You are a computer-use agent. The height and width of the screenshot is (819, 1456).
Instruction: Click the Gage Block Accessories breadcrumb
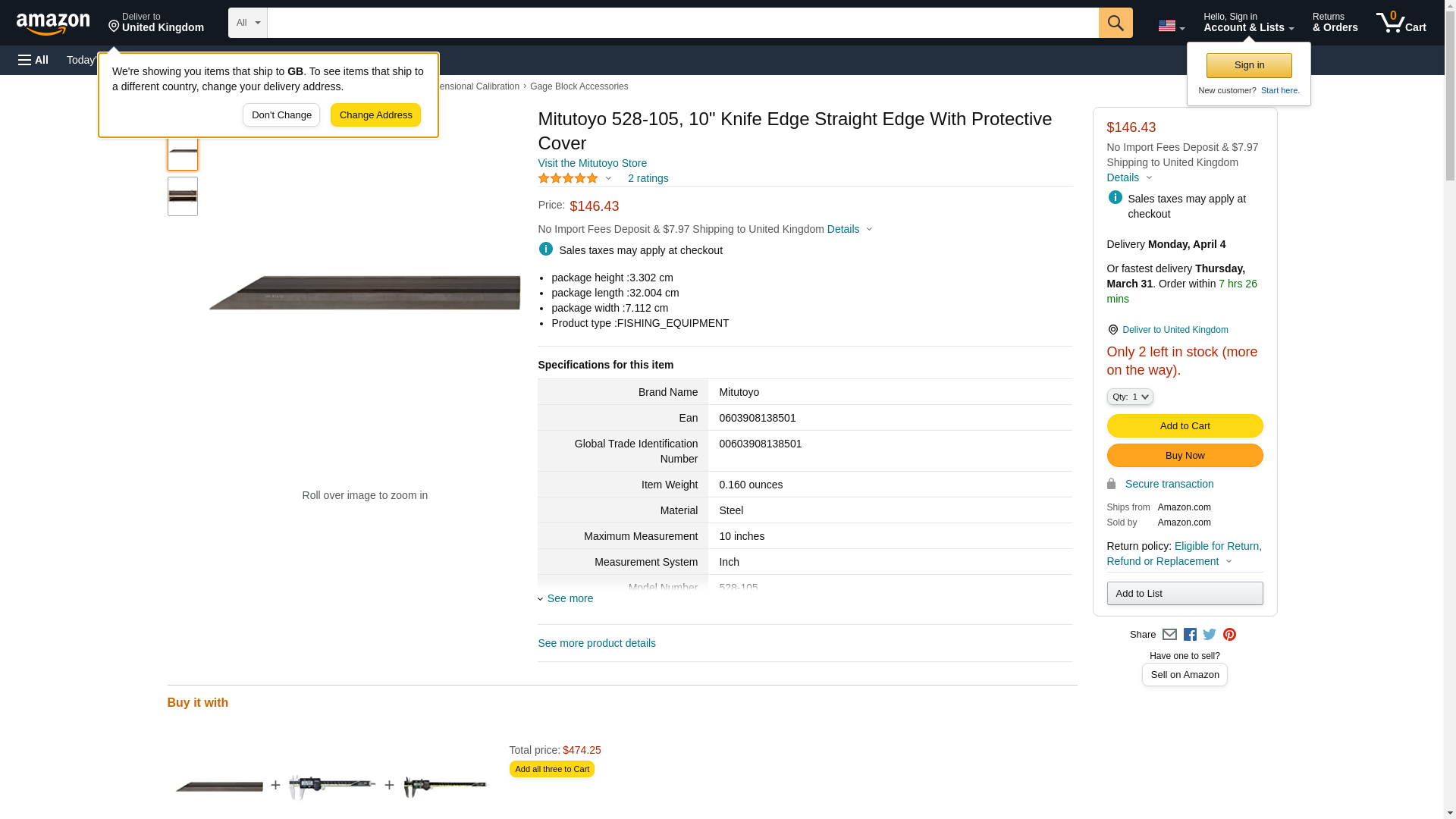[579, 86]
